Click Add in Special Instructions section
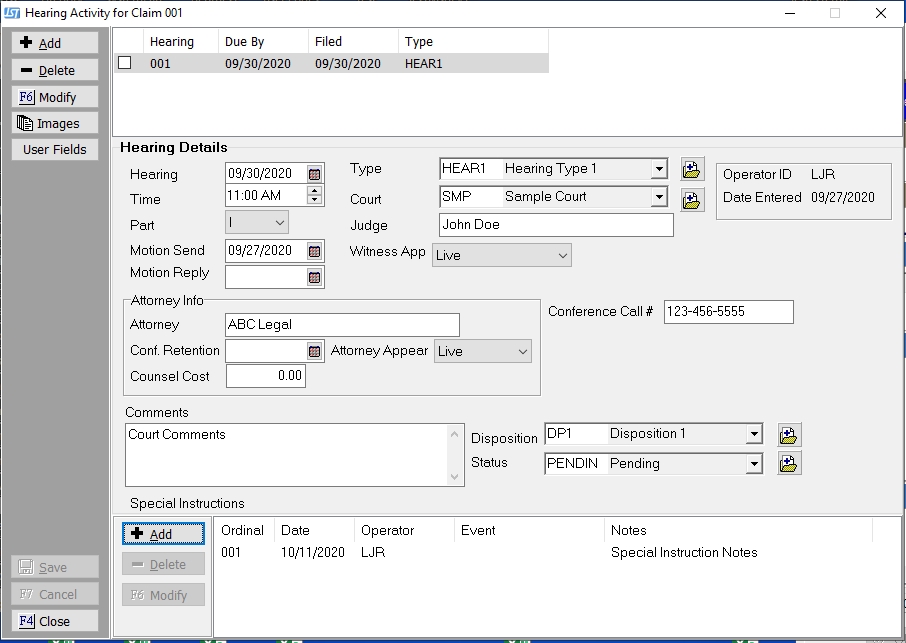 pos(163,534)
